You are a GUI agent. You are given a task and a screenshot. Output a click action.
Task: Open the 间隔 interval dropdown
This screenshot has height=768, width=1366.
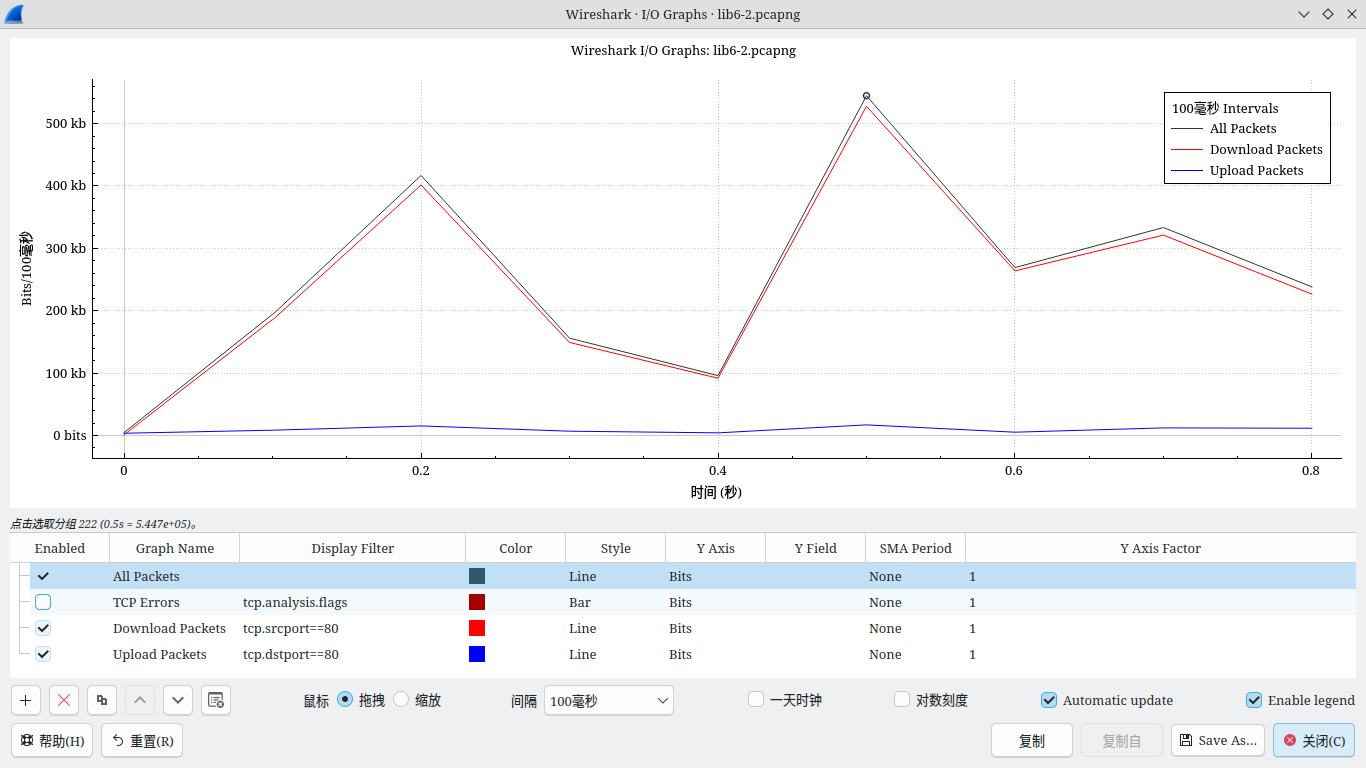[x=608, y=701]
